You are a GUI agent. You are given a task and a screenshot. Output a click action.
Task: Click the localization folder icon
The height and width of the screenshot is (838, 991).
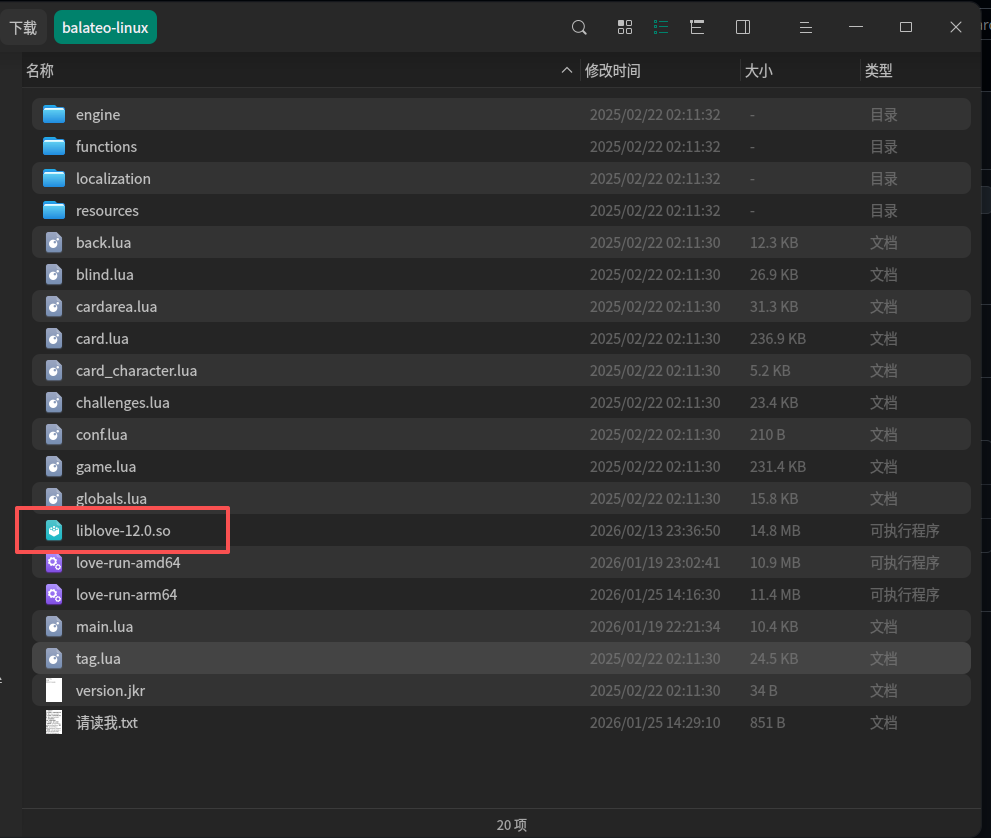click(54, 179)
